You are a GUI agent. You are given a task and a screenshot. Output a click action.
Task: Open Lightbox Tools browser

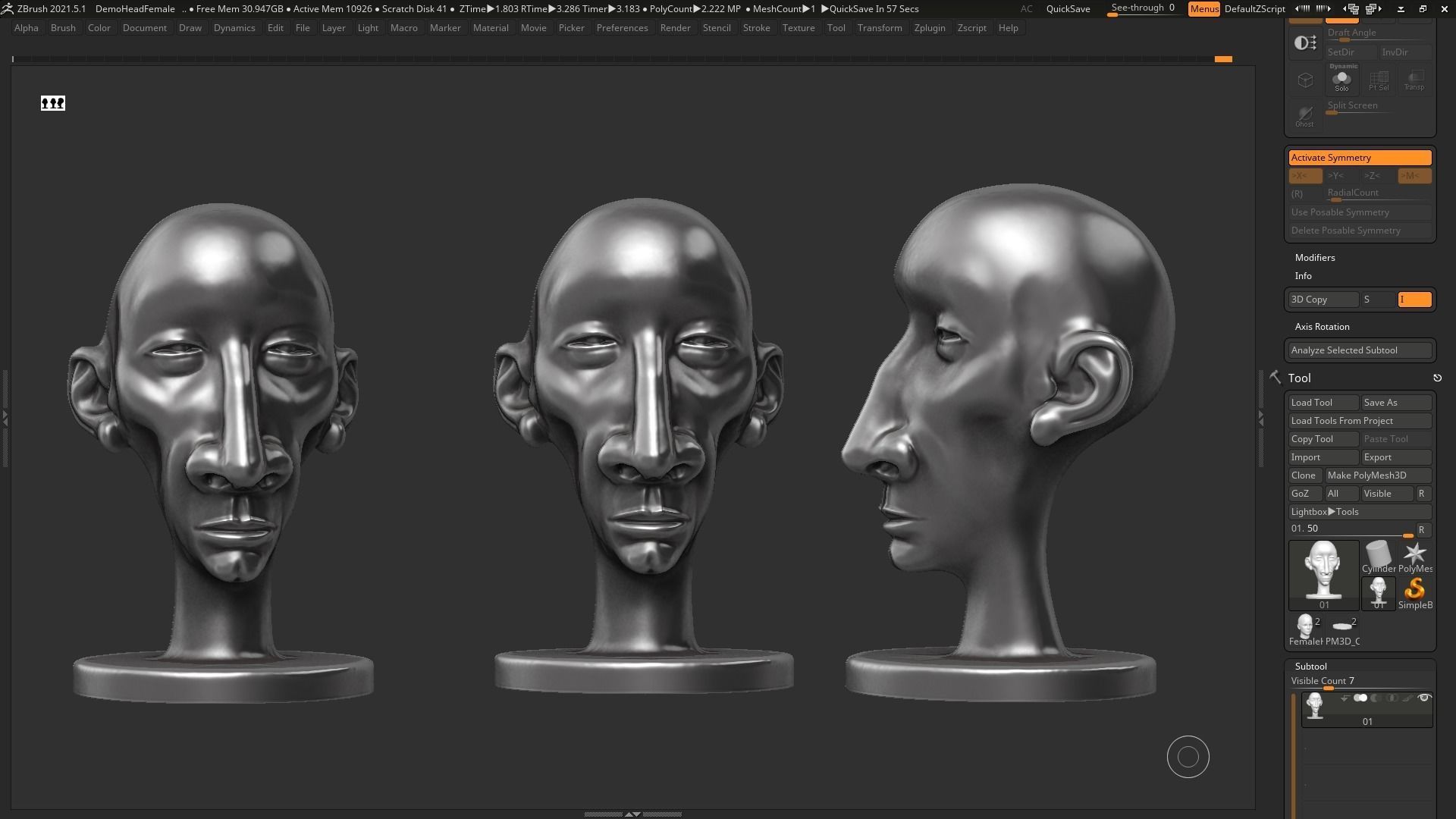tap(1360, 512)
